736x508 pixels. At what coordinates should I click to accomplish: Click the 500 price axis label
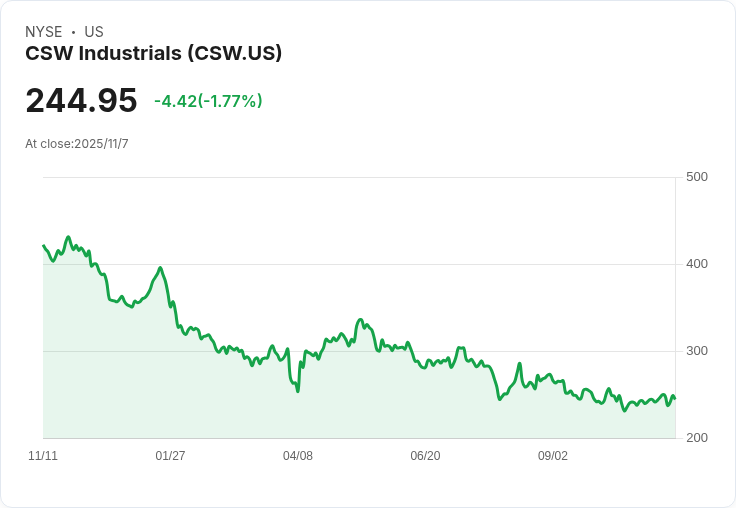[697, 177]
